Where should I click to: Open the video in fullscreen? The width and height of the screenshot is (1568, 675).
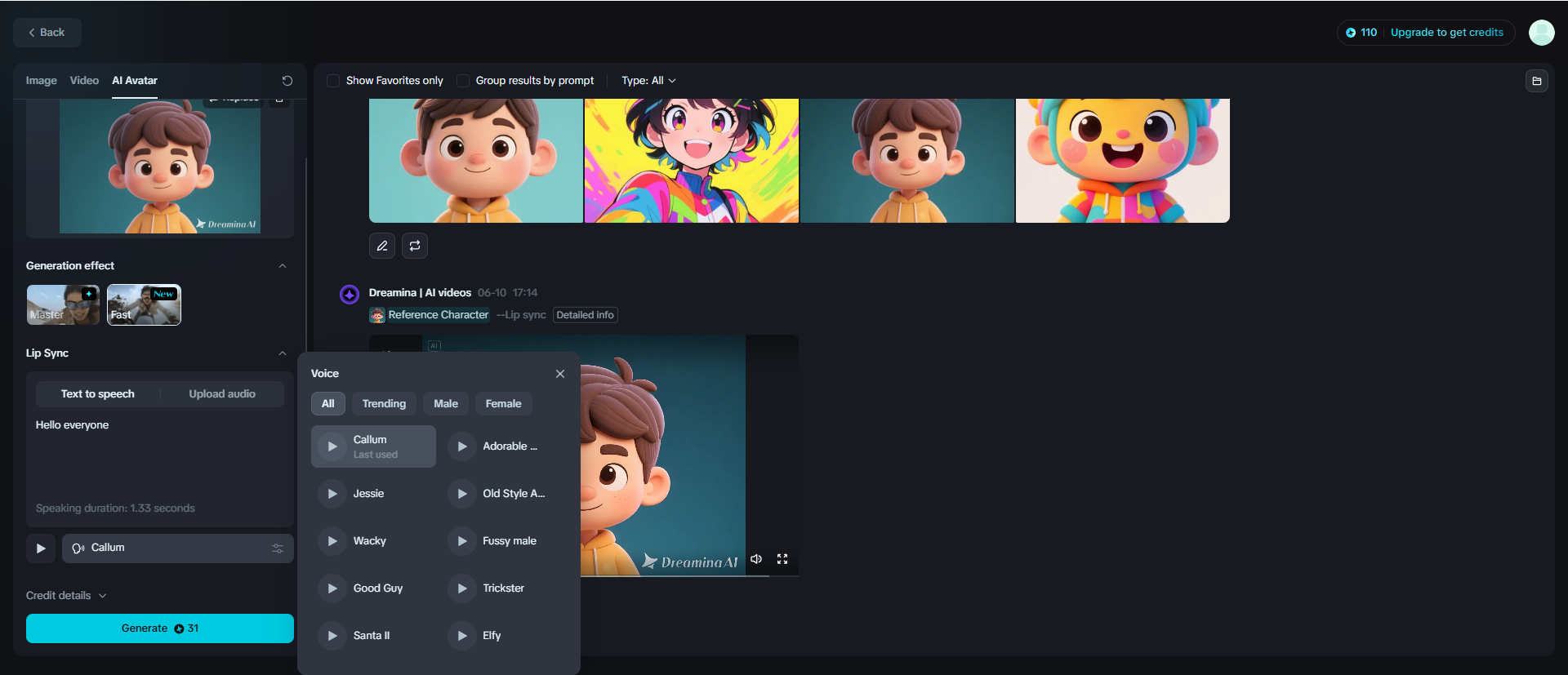click(x=782, y=559)
